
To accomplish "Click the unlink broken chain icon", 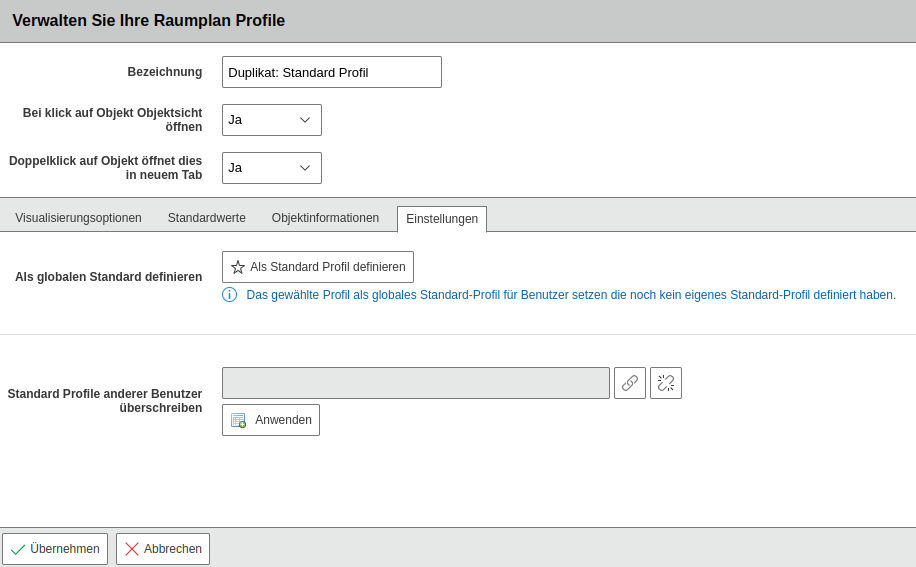I will (x=666, y=383).
